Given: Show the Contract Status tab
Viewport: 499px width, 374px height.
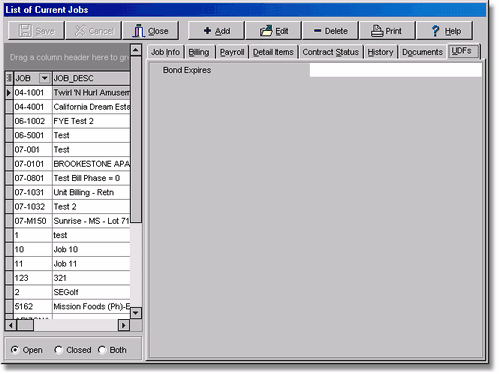Looking at the screenshot, I should click(330, 52).
